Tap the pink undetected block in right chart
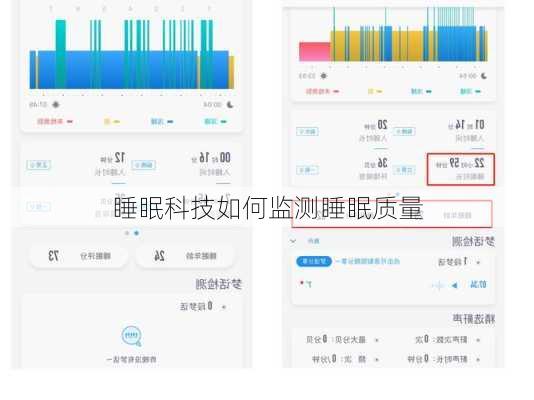This screenshot has width=534, height=400. 314,51
